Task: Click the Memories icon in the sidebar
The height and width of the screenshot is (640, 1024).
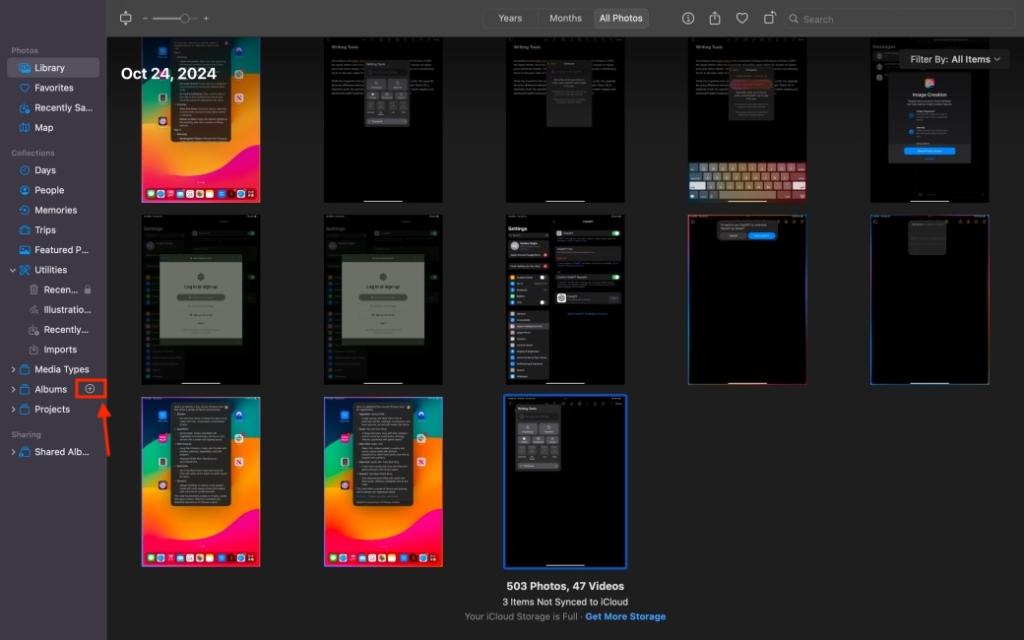Action: pyautogui.click(x=25, y=210)
